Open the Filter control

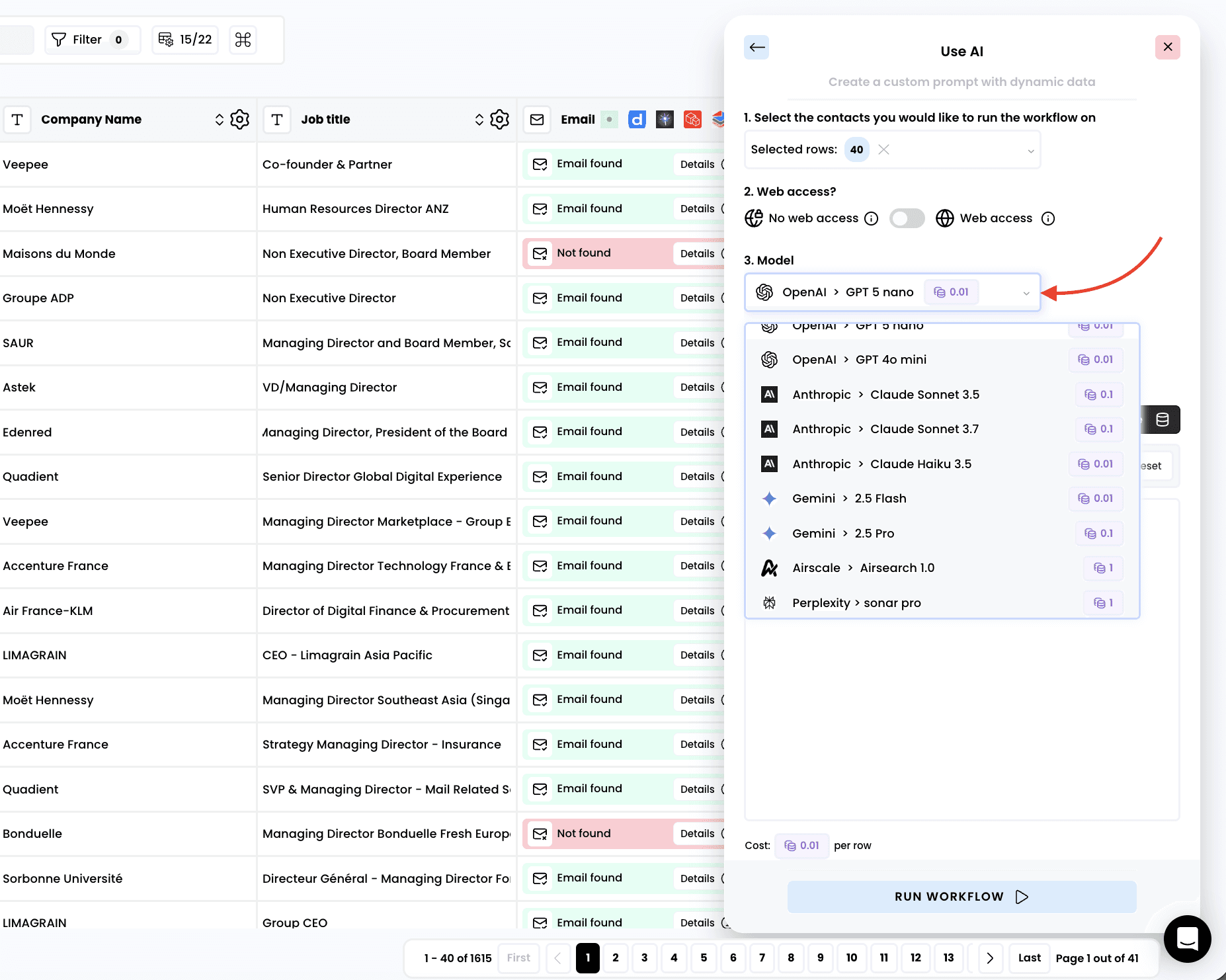point(92,40)
